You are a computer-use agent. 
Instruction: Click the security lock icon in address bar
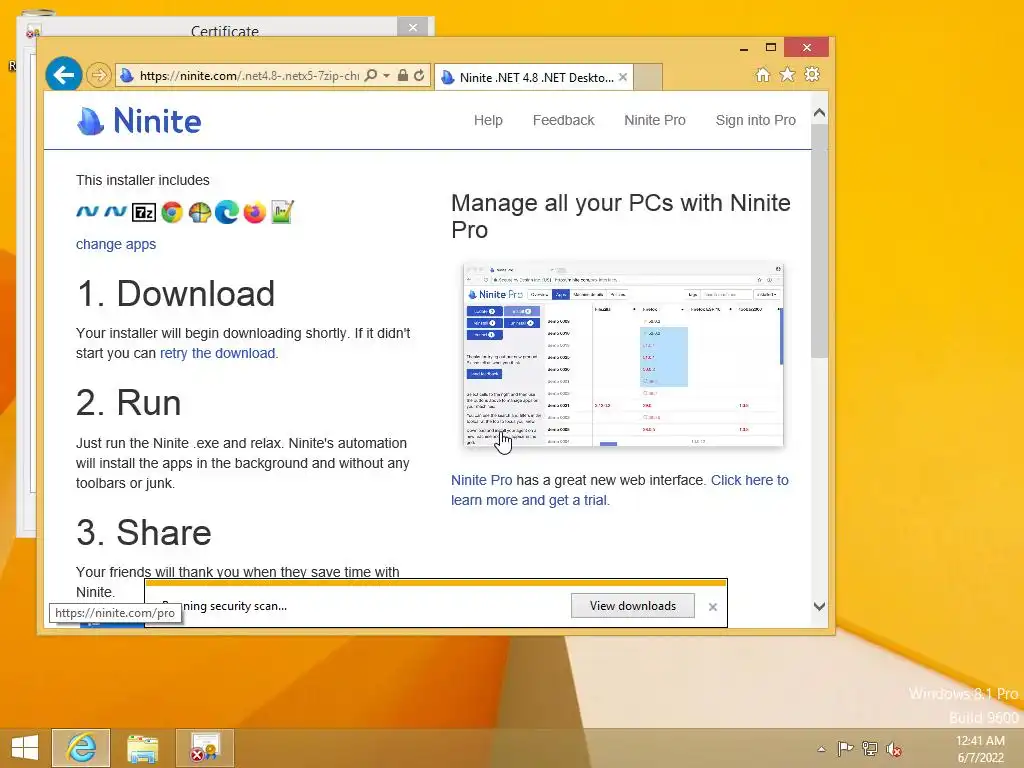coord(403,76)
